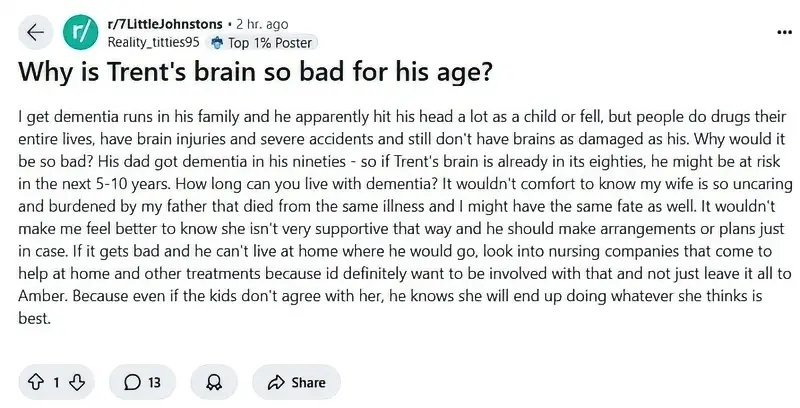Go back using the left arrow

36,32
